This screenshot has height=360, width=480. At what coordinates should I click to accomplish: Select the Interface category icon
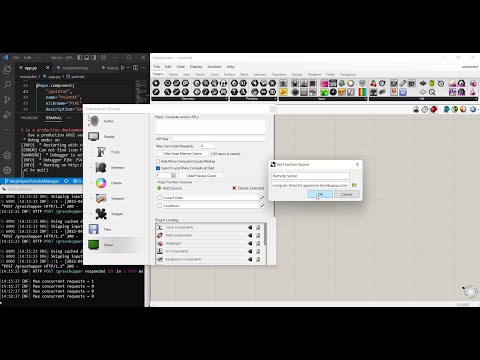click(x=101, y=167)
